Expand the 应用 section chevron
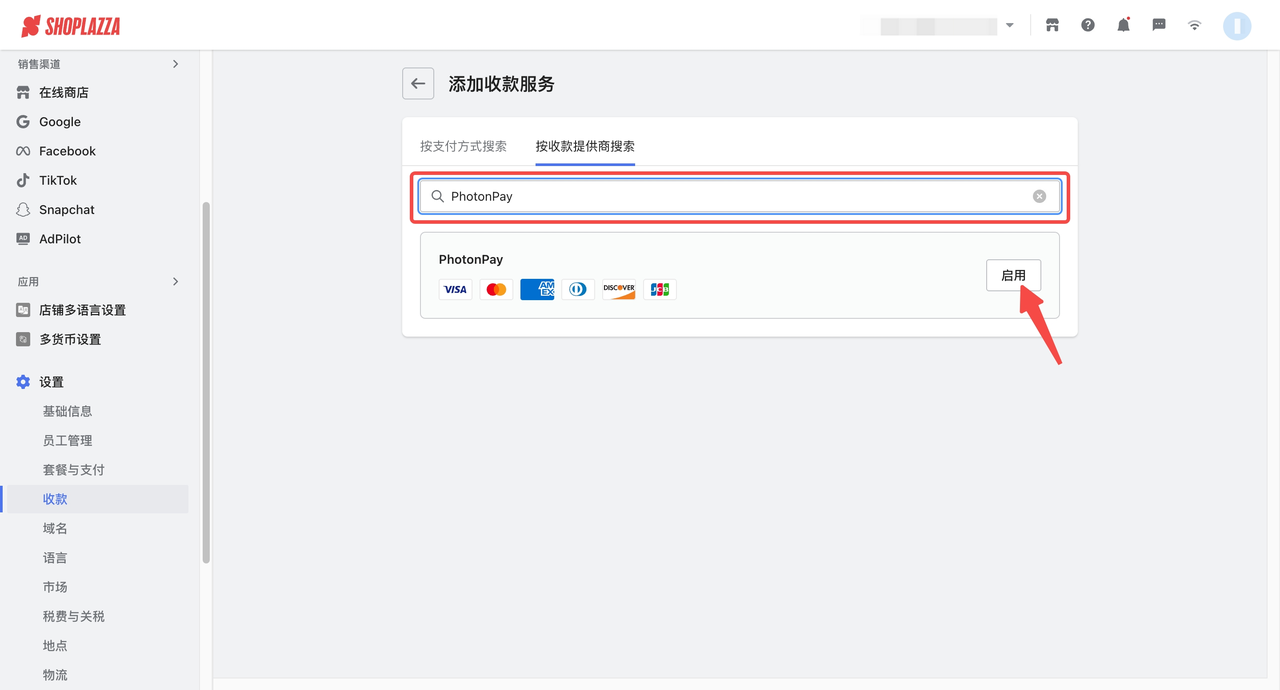 pyautogui.click(x=175, y=282)
